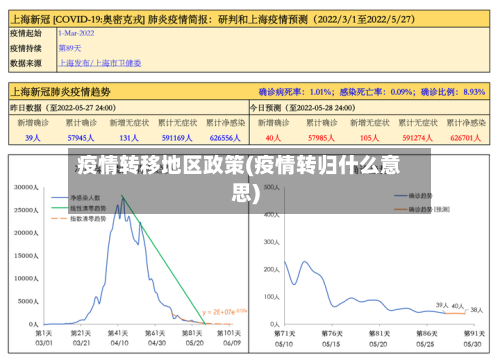
Task: Click the 第41天 x-axis label
Action: pos(118,333)
